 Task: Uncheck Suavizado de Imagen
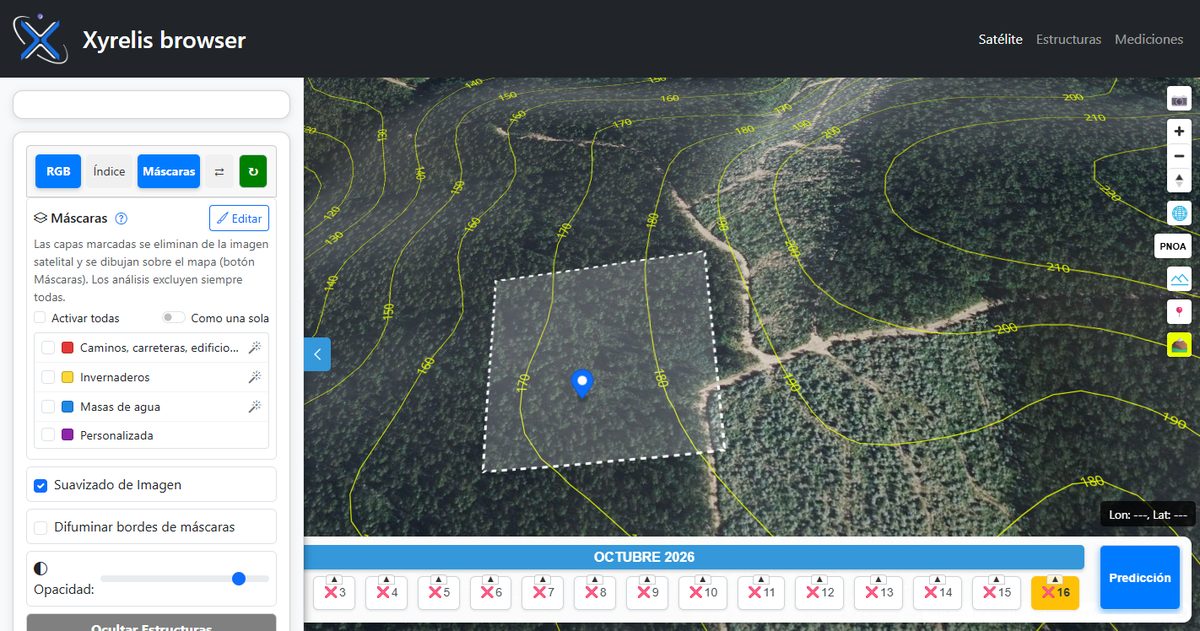point(41,485)
